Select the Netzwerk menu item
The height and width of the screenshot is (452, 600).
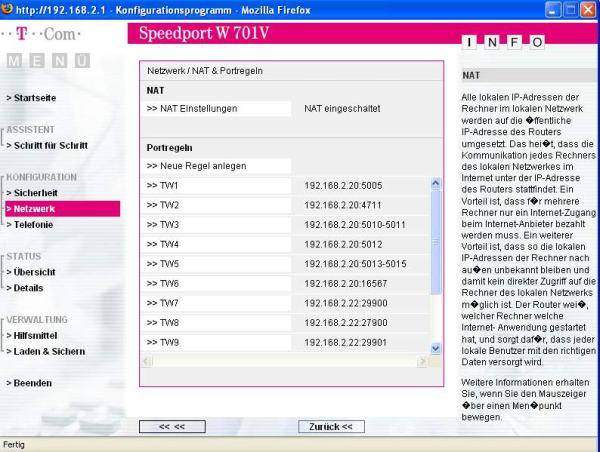(x=33, y=209)
